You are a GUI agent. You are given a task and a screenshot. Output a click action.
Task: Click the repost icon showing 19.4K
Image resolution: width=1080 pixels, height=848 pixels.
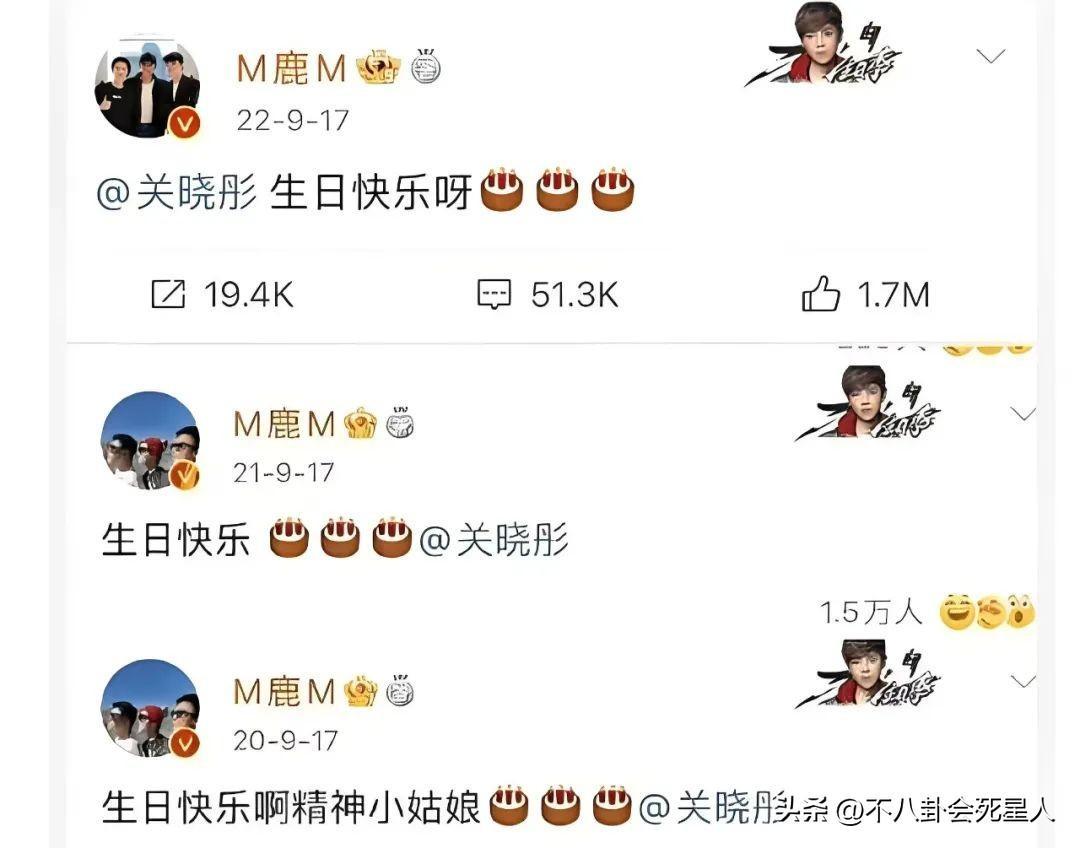(168, 294)
